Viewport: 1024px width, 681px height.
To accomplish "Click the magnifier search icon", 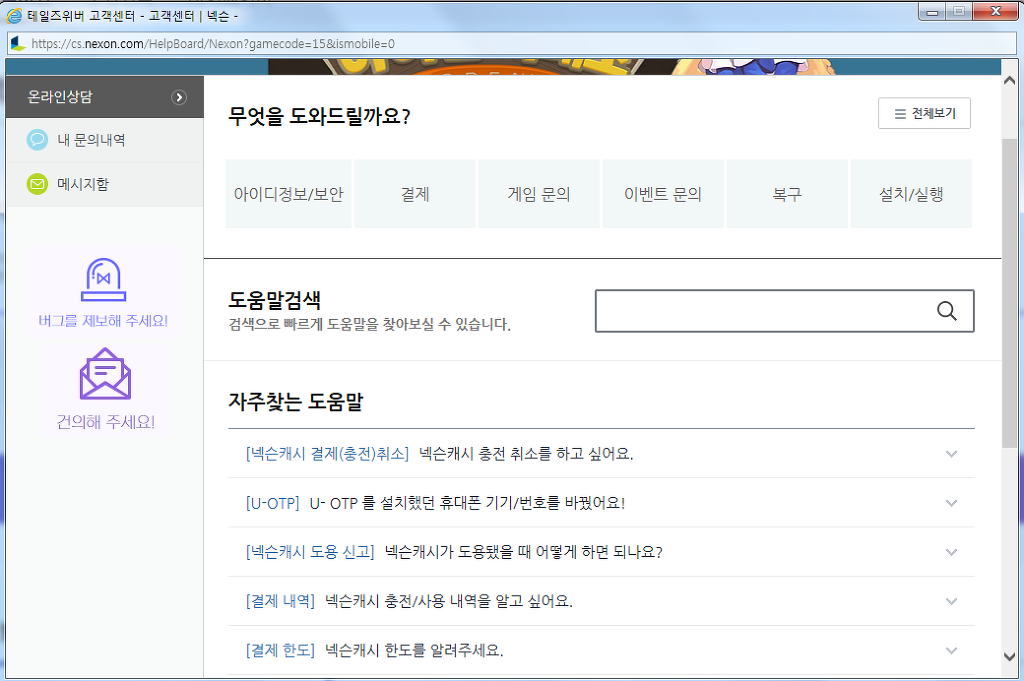I will point(947,311).
